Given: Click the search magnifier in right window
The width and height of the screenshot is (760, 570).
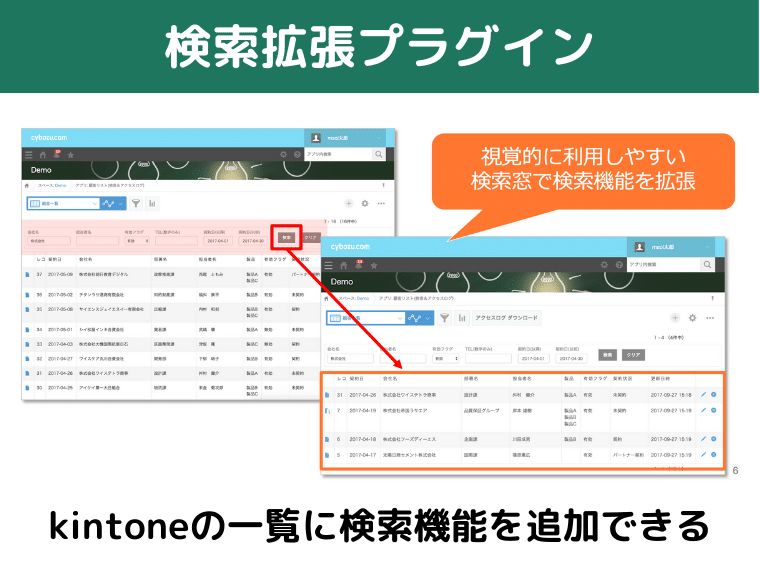Looking at the screenshot, I should tap(707, 265).
